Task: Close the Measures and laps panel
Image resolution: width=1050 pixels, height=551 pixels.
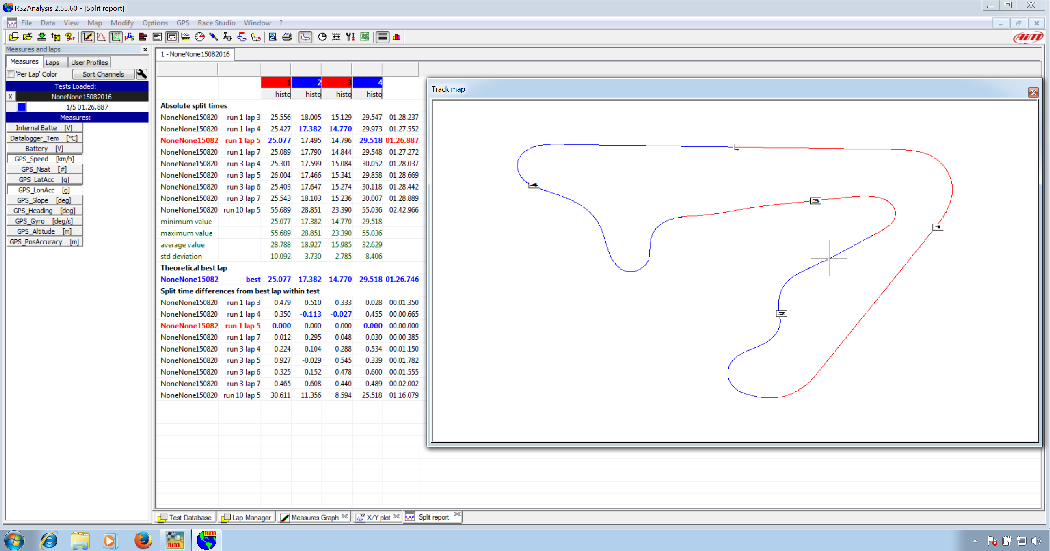Action: coord(145,50)
